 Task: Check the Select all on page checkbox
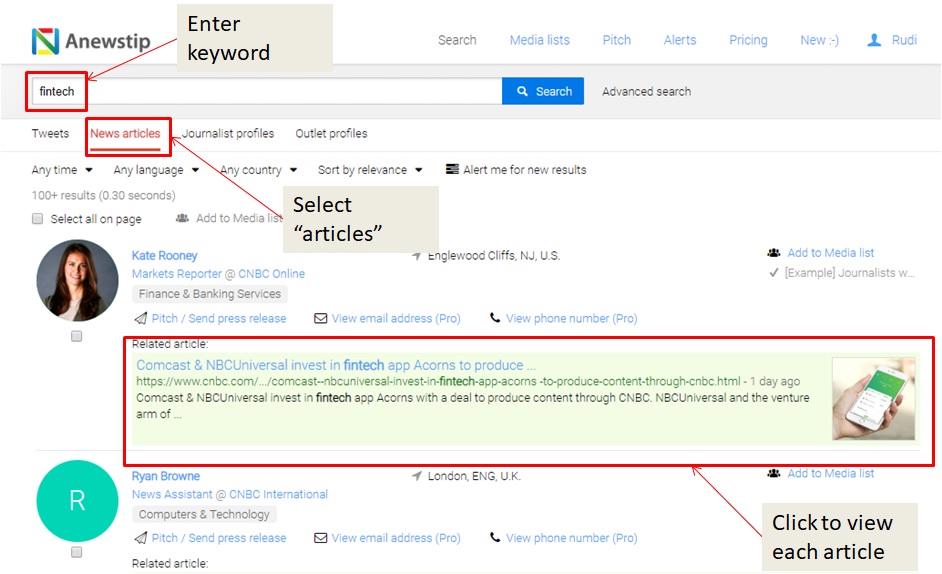[38, 219]
